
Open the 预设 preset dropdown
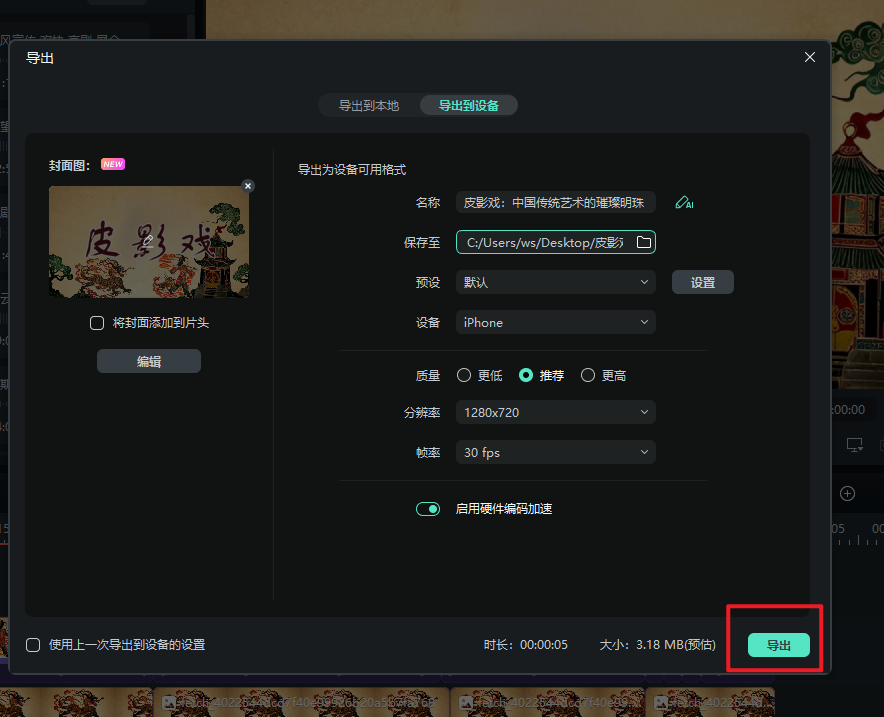[x=555, y=282]
